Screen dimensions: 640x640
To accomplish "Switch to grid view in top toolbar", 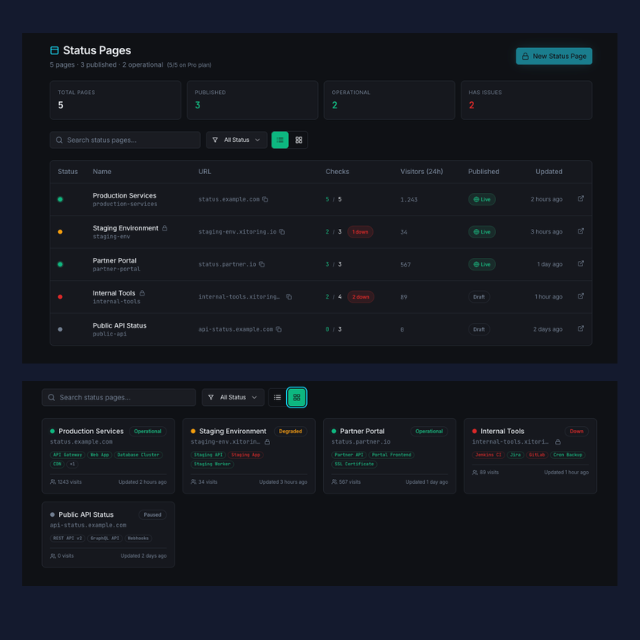I will [299, 140].
